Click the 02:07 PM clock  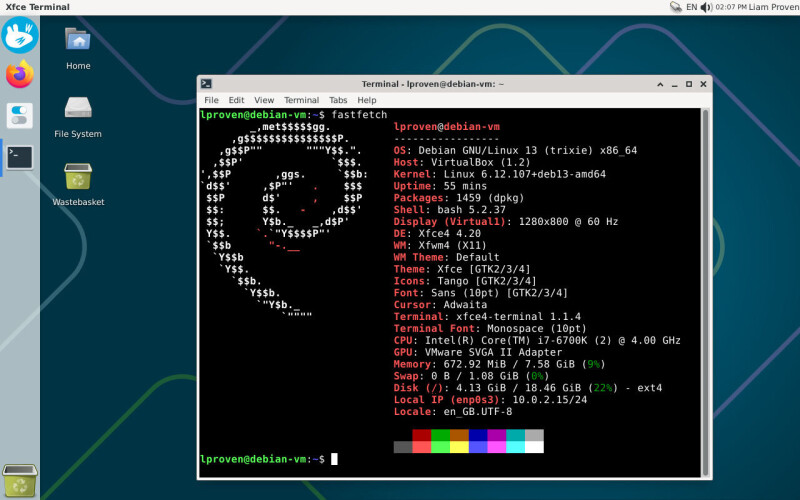pyautogui.click(x=731, y=7)
